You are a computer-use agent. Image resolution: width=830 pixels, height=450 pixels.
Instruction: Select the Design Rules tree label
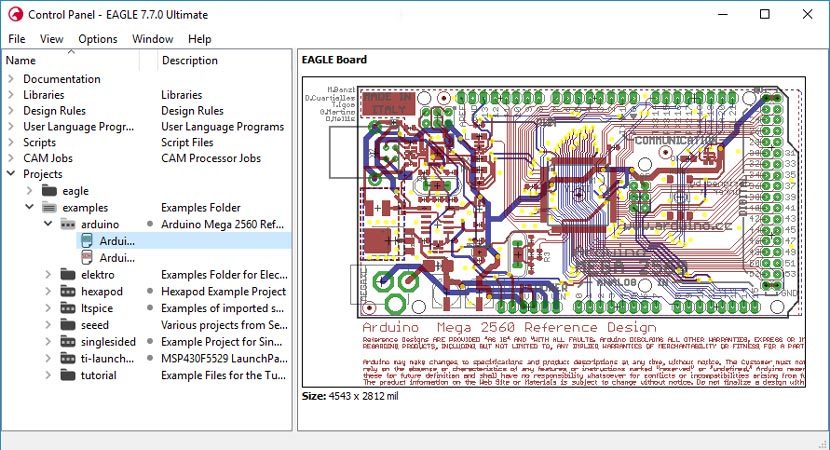tap(54, 111)
